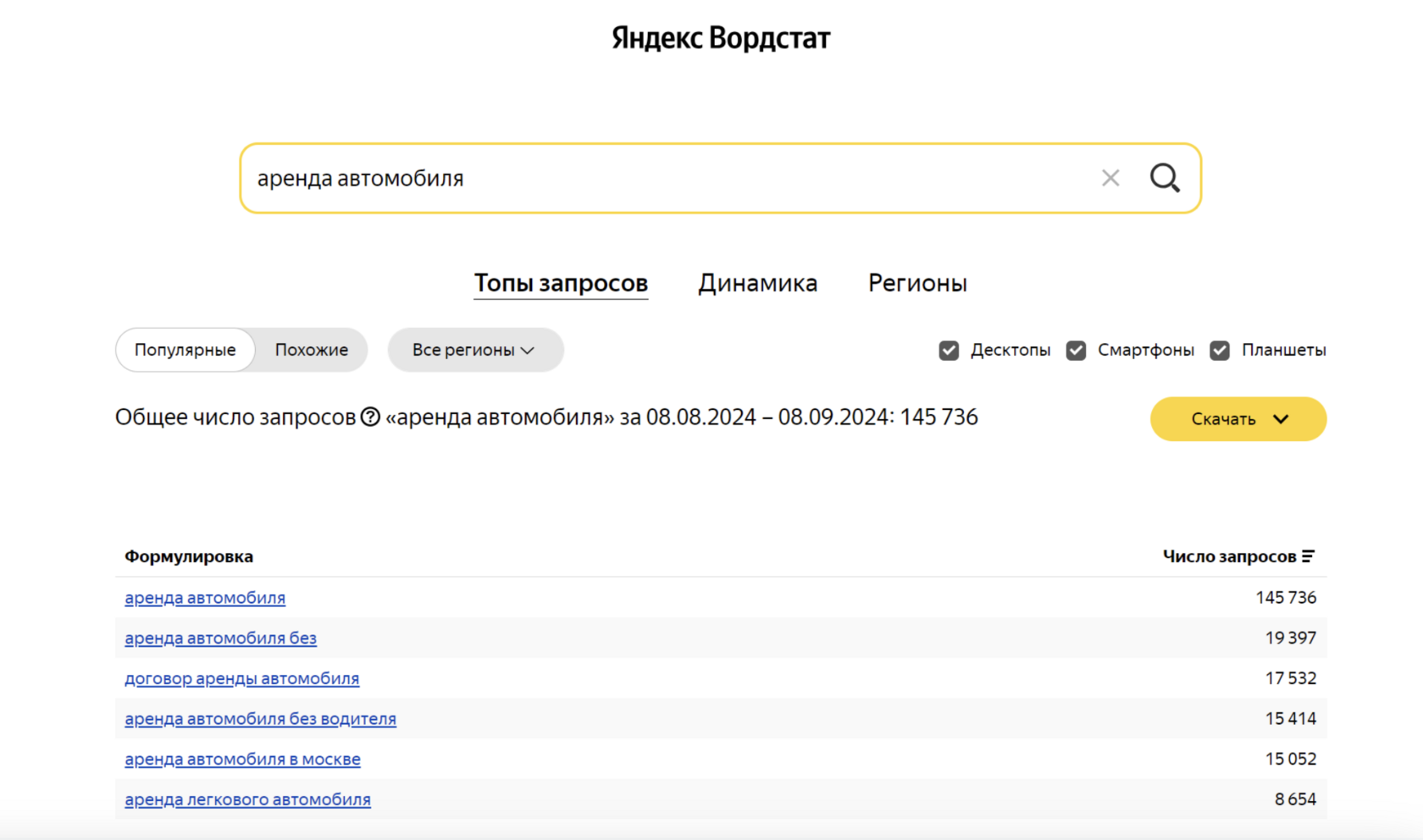This screenshot has width=1423, height=840.
Task: Switch to the Похожие toggle option
Action: coord(311,350)
